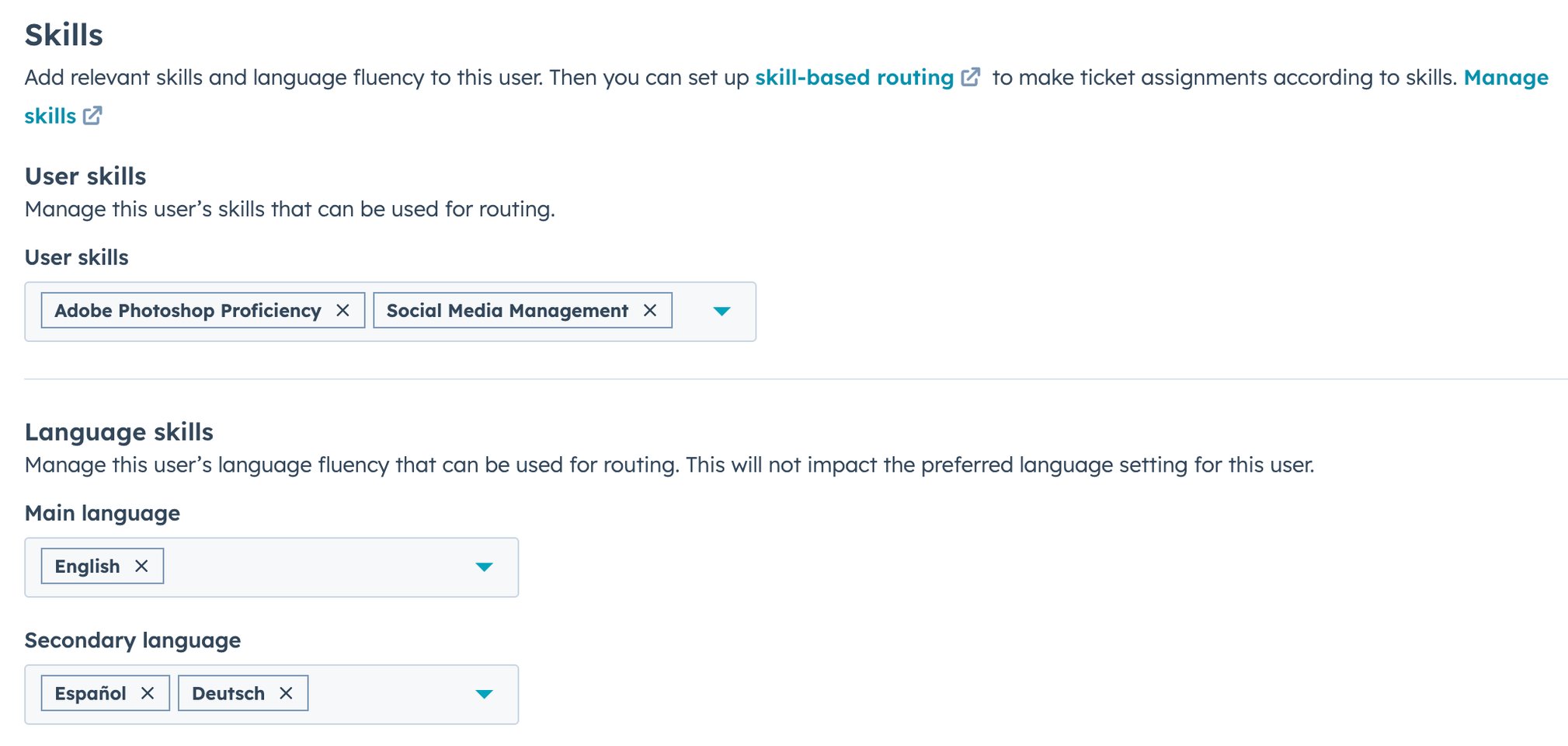Open the User skills dropdown
Screen dimensions: 1568x746
coord(721,311)
